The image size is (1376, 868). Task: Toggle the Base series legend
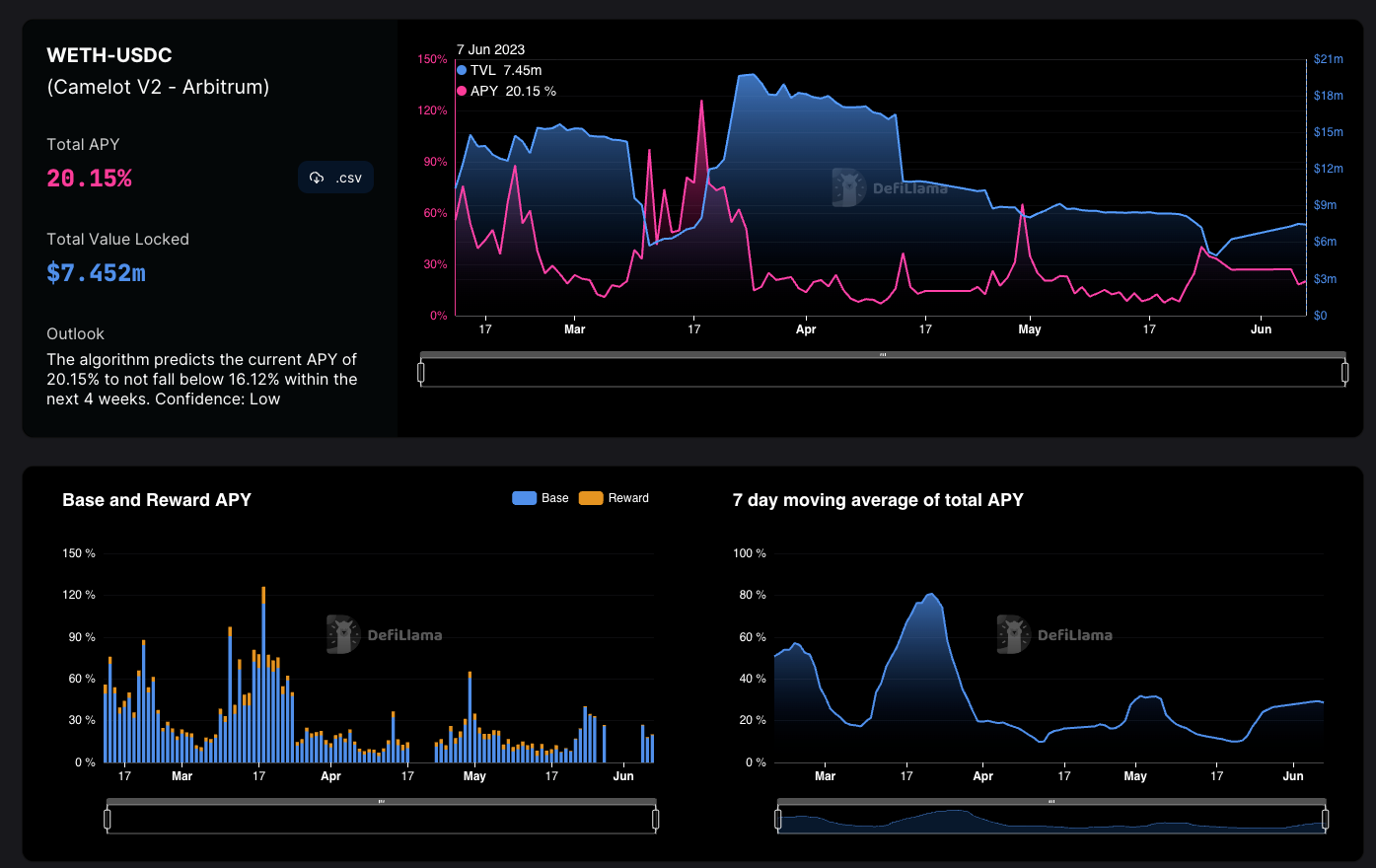pos(541,498)
